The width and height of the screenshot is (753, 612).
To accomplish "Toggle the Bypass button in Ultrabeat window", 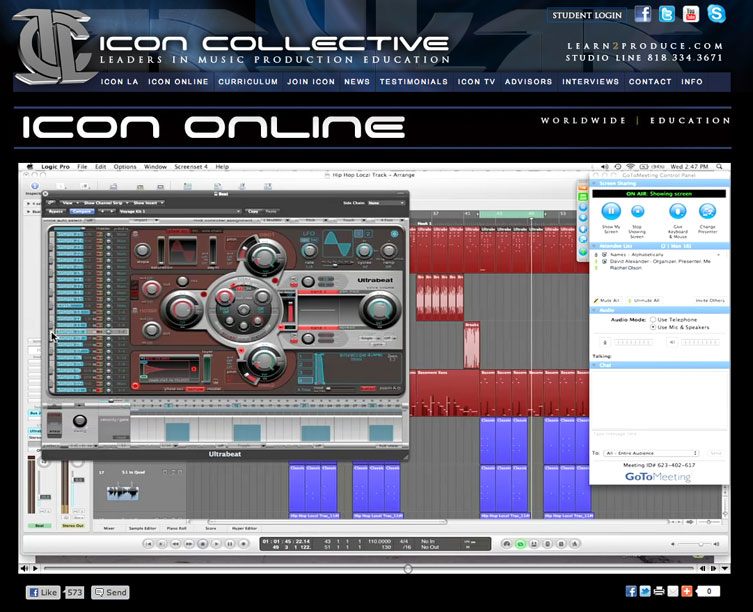I will 56,212.
